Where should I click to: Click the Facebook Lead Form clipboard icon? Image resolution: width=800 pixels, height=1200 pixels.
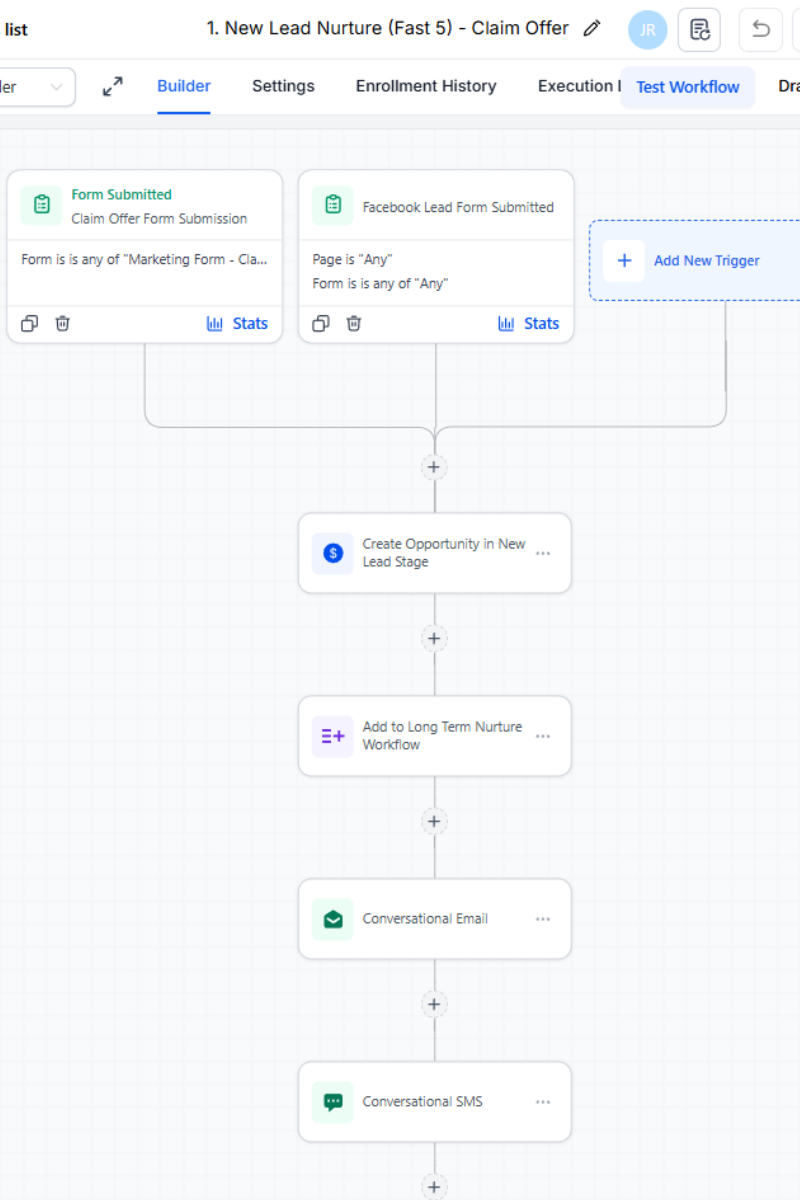[332, 205]
